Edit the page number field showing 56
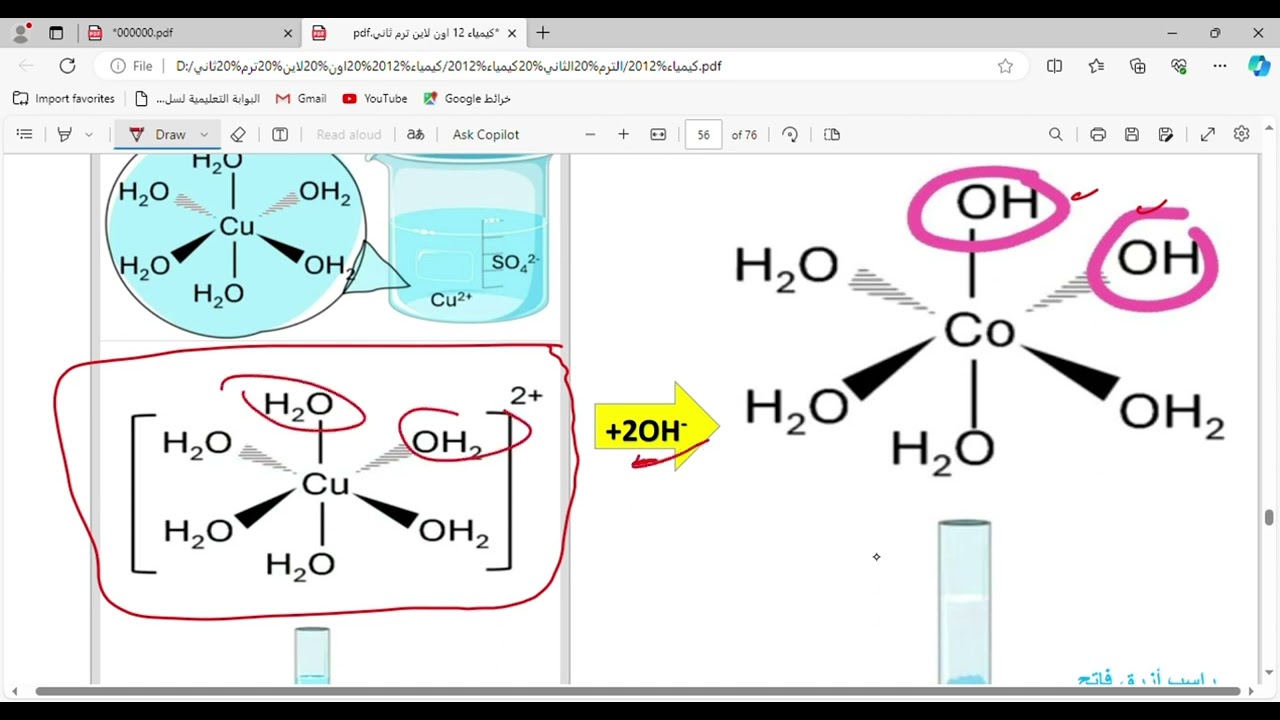The height and width of the screenshot is (720, 1280). [x=703, y=134]
